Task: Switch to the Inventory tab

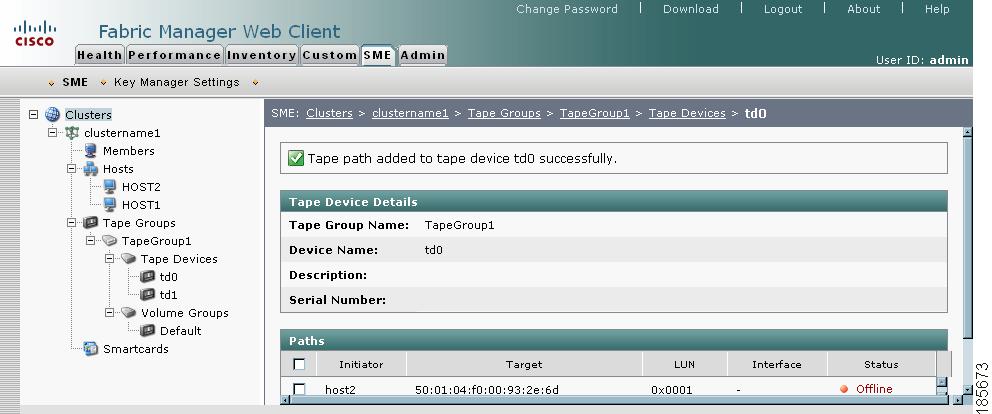Action: 261,55
